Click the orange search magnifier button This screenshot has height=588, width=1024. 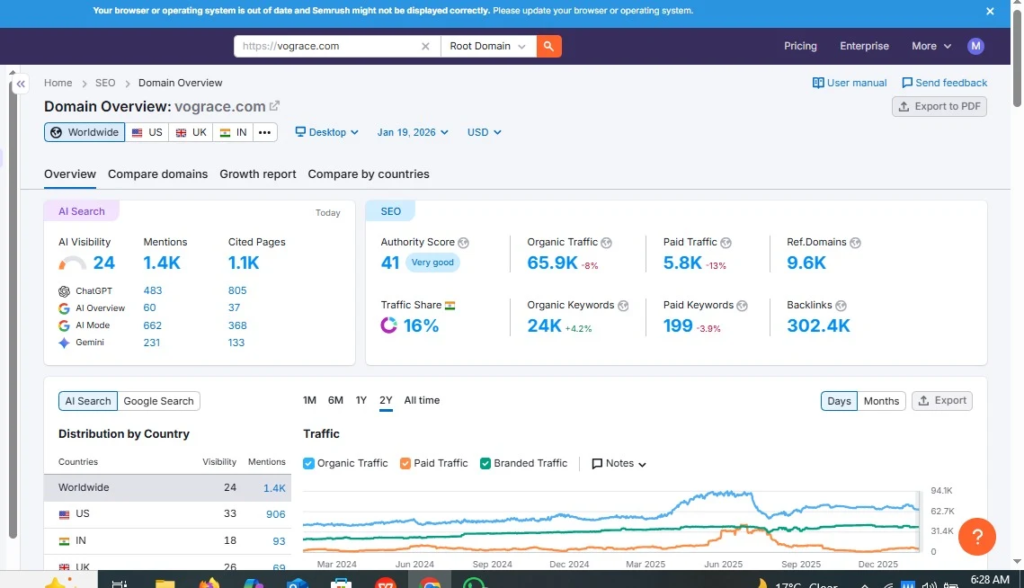(549, 46)
